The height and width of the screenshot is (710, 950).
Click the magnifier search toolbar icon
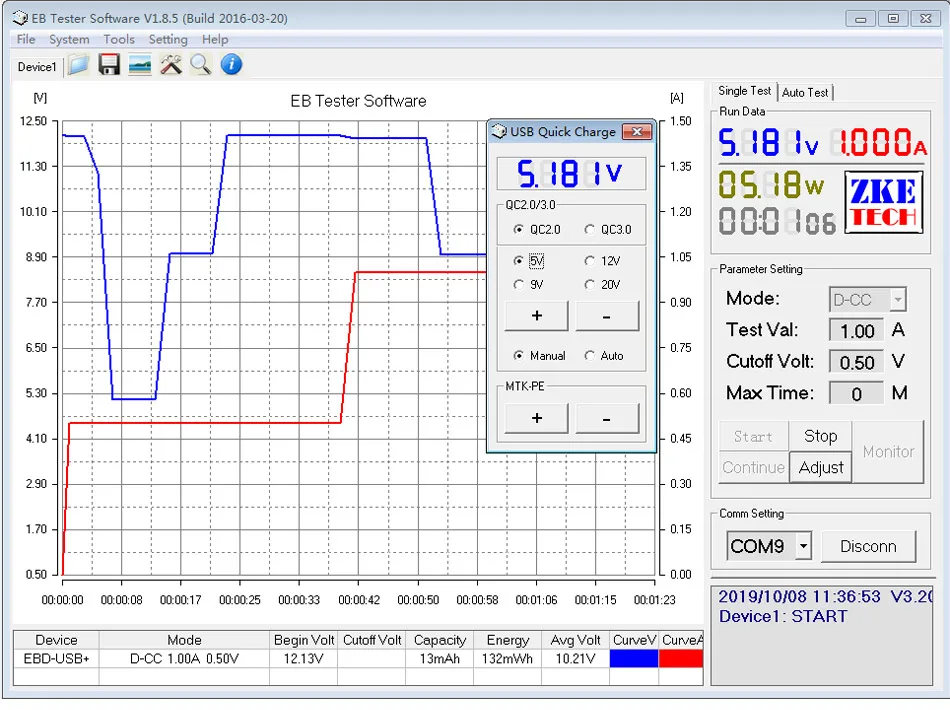[201, 65]
